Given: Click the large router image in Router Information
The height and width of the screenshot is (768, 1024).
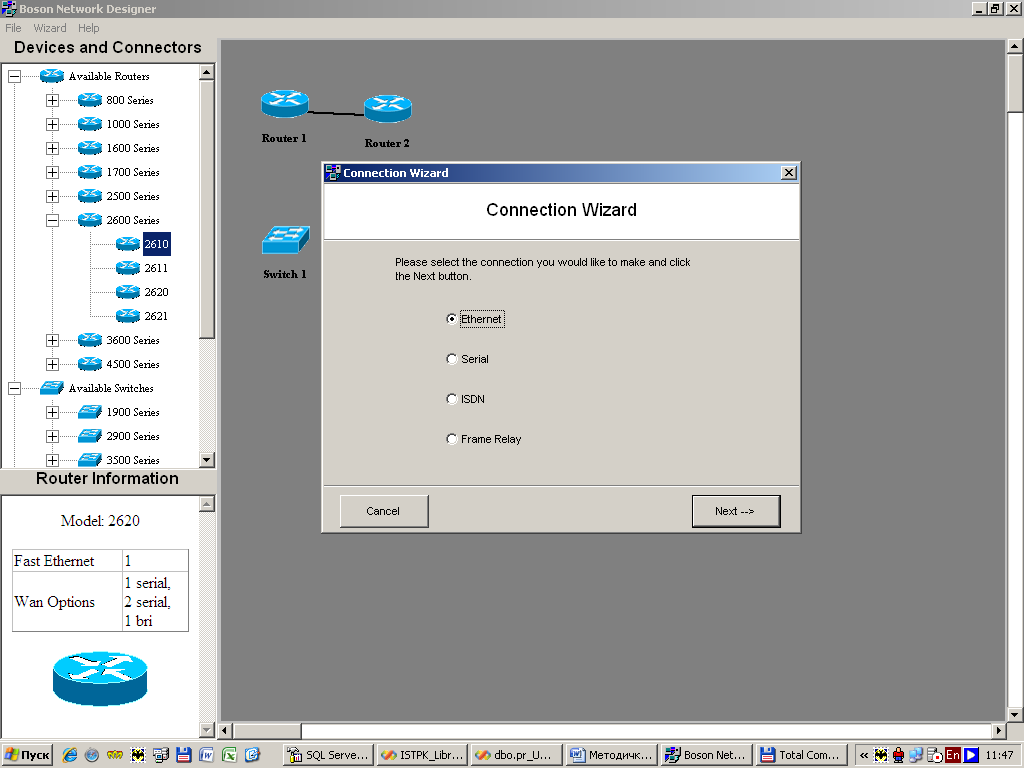Looking at the screenshot, I should click(x=100, y=679).
